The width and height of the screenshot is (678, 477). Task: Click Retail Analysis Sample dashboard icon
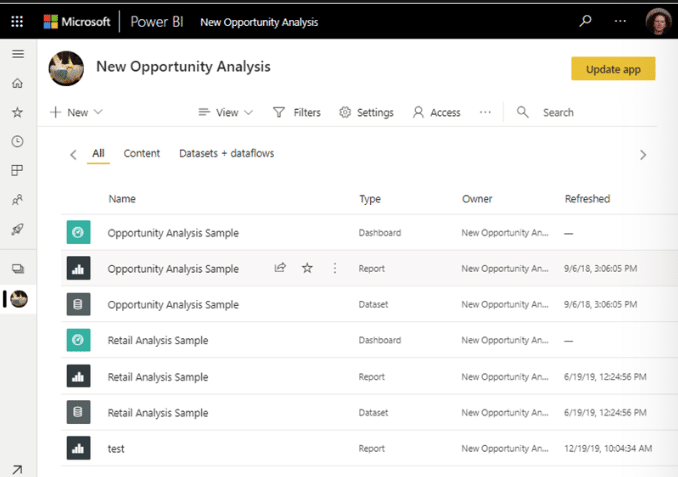point(78,340)
